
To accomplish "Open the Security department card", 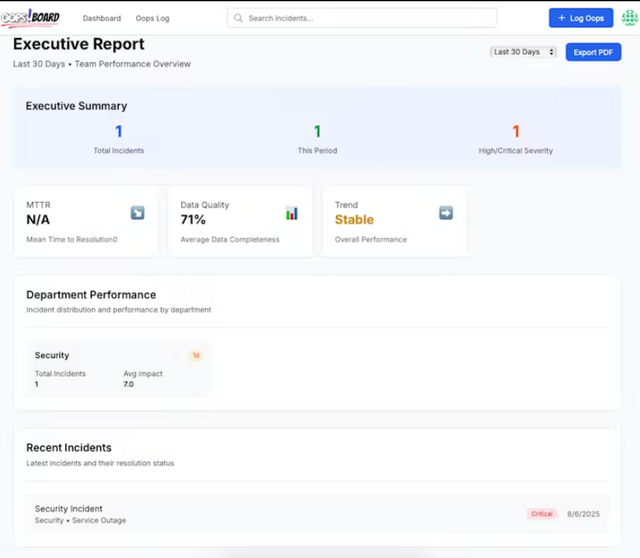I will pos(119,369).
